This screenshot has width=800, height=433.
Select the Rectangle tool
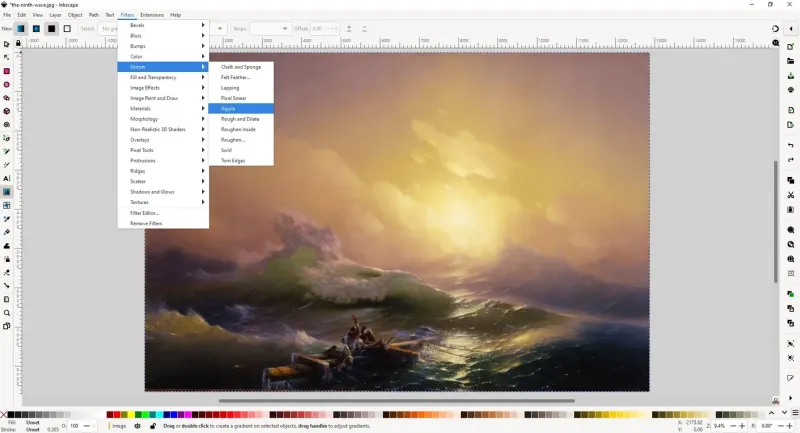click(x=7, y=71)
